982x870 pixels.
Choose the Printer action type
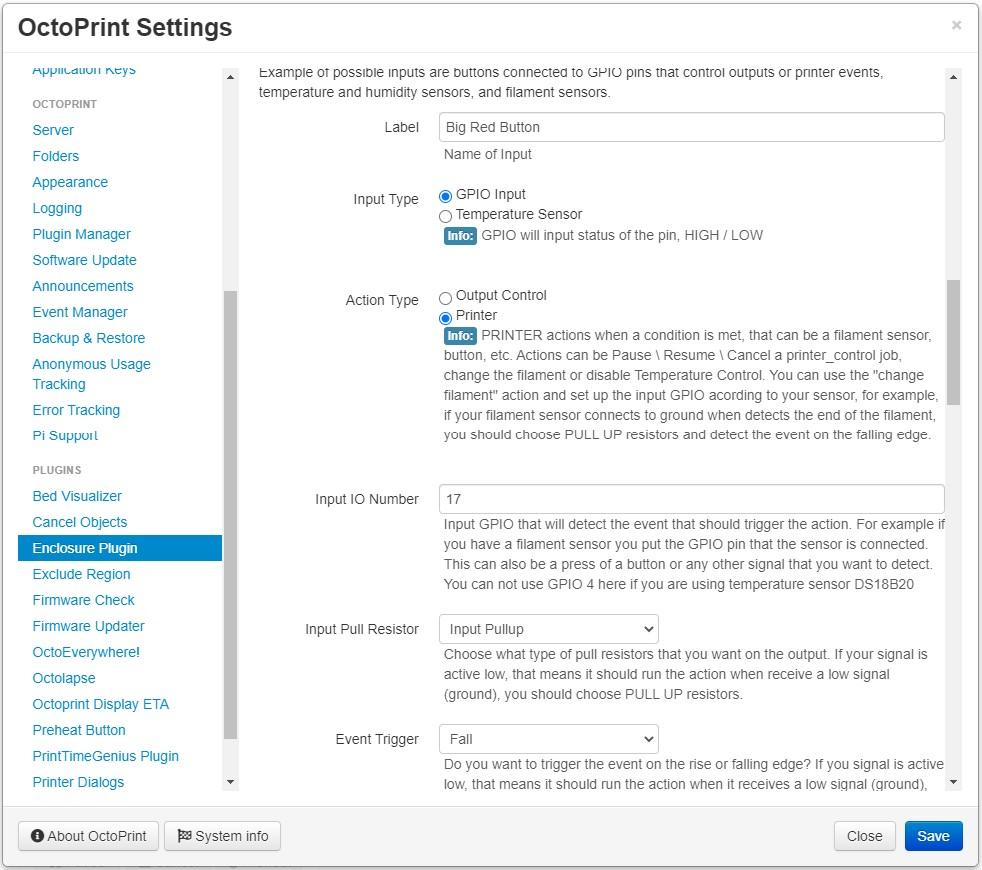tap(445, 318)
